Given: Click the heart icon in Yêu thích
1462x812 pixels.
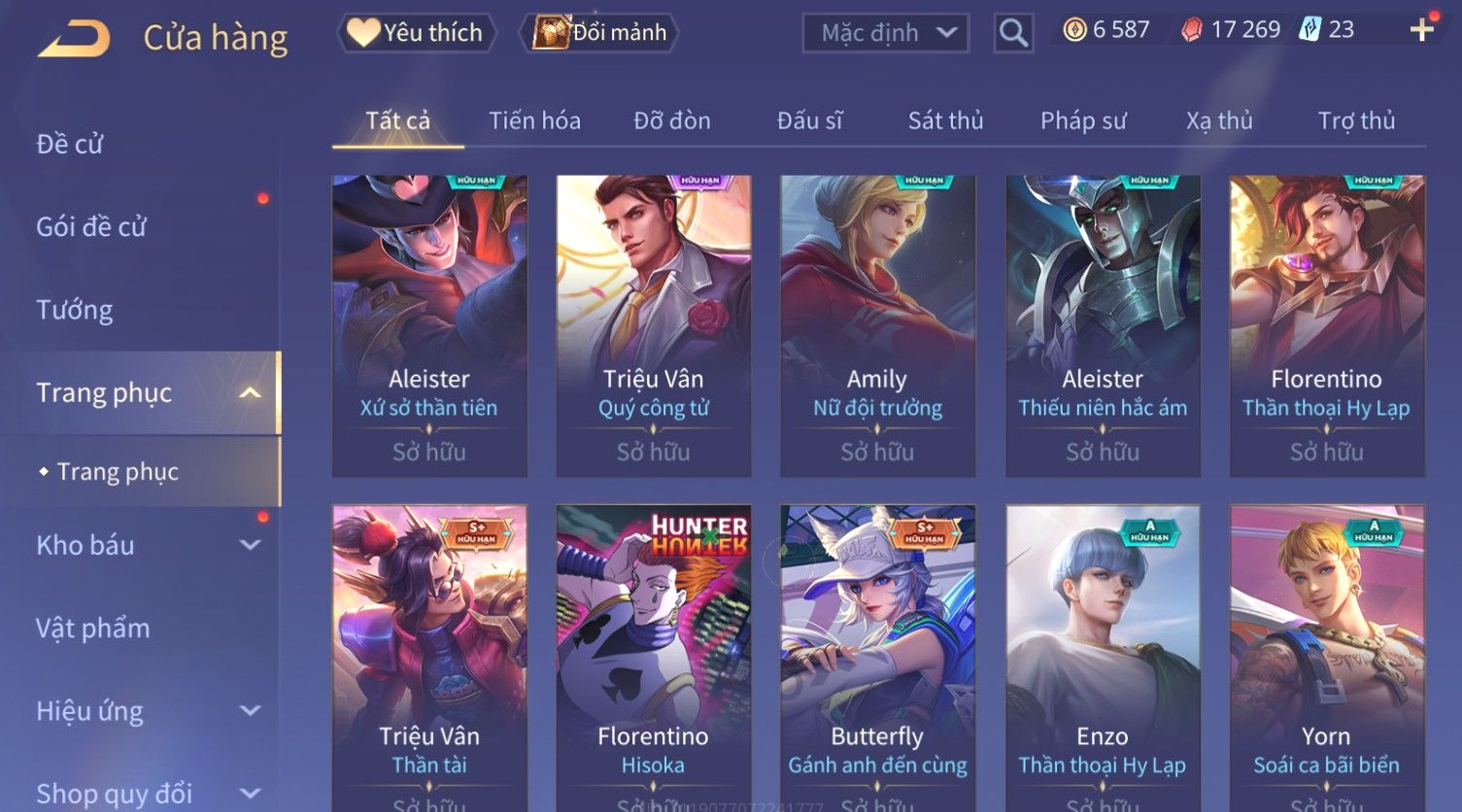Looking at the screenshot, I should coord(363,32).
